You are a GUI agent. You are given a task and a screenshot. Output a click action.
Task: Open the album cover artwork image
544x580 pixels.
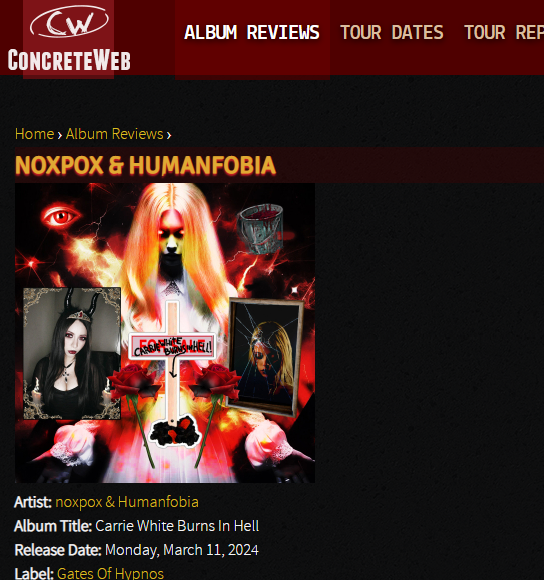165,333
